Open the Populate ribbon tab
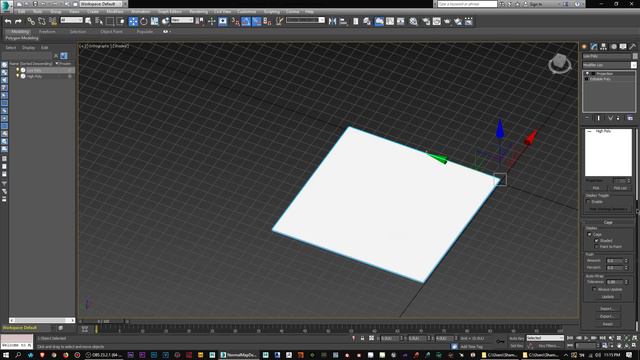 144,31
